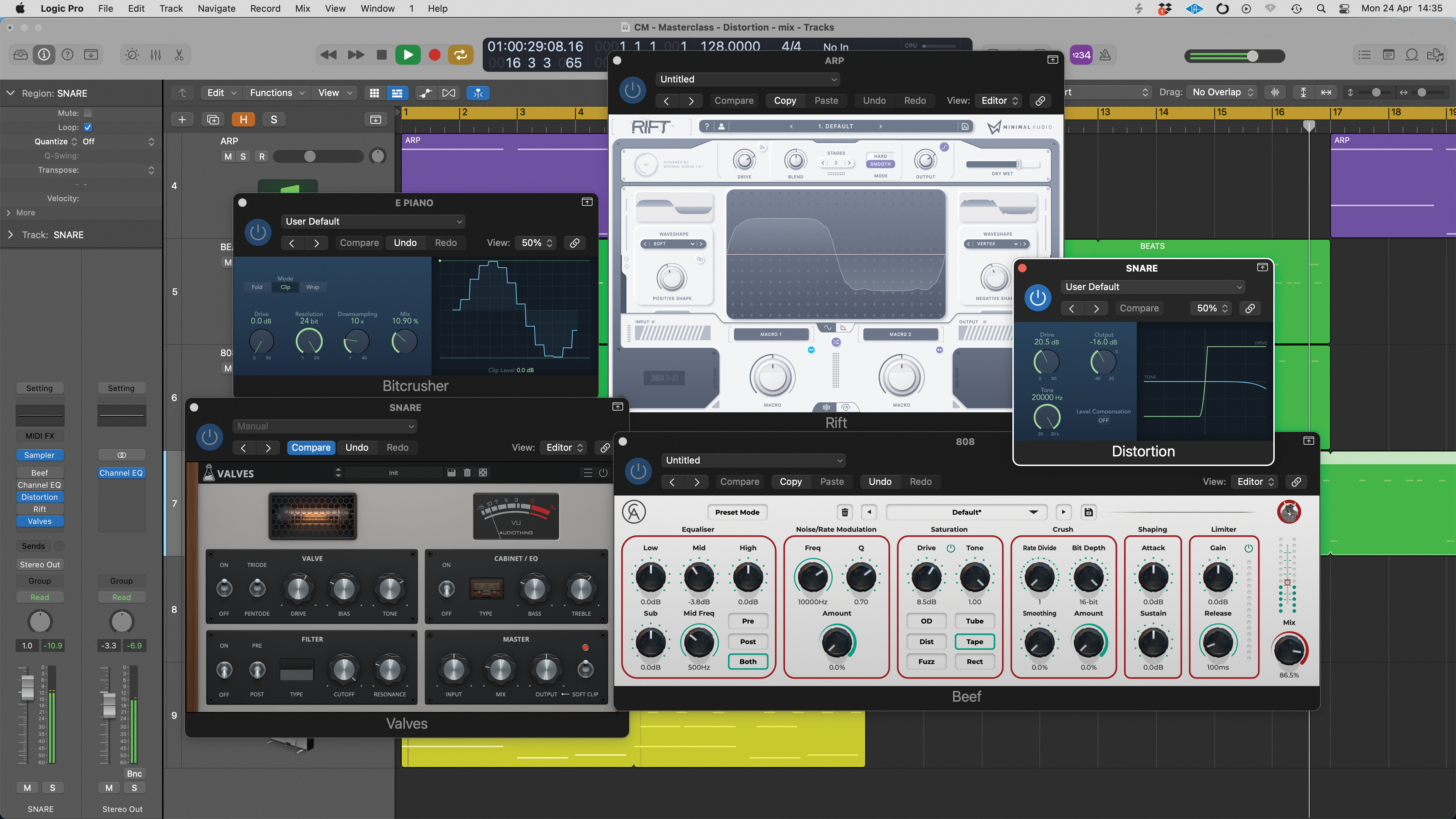Image resolution: width=1456 pixels, height=819 pixels.
Task: Click the link chain icon in ARP plugin
Action: coord(1040,101)
